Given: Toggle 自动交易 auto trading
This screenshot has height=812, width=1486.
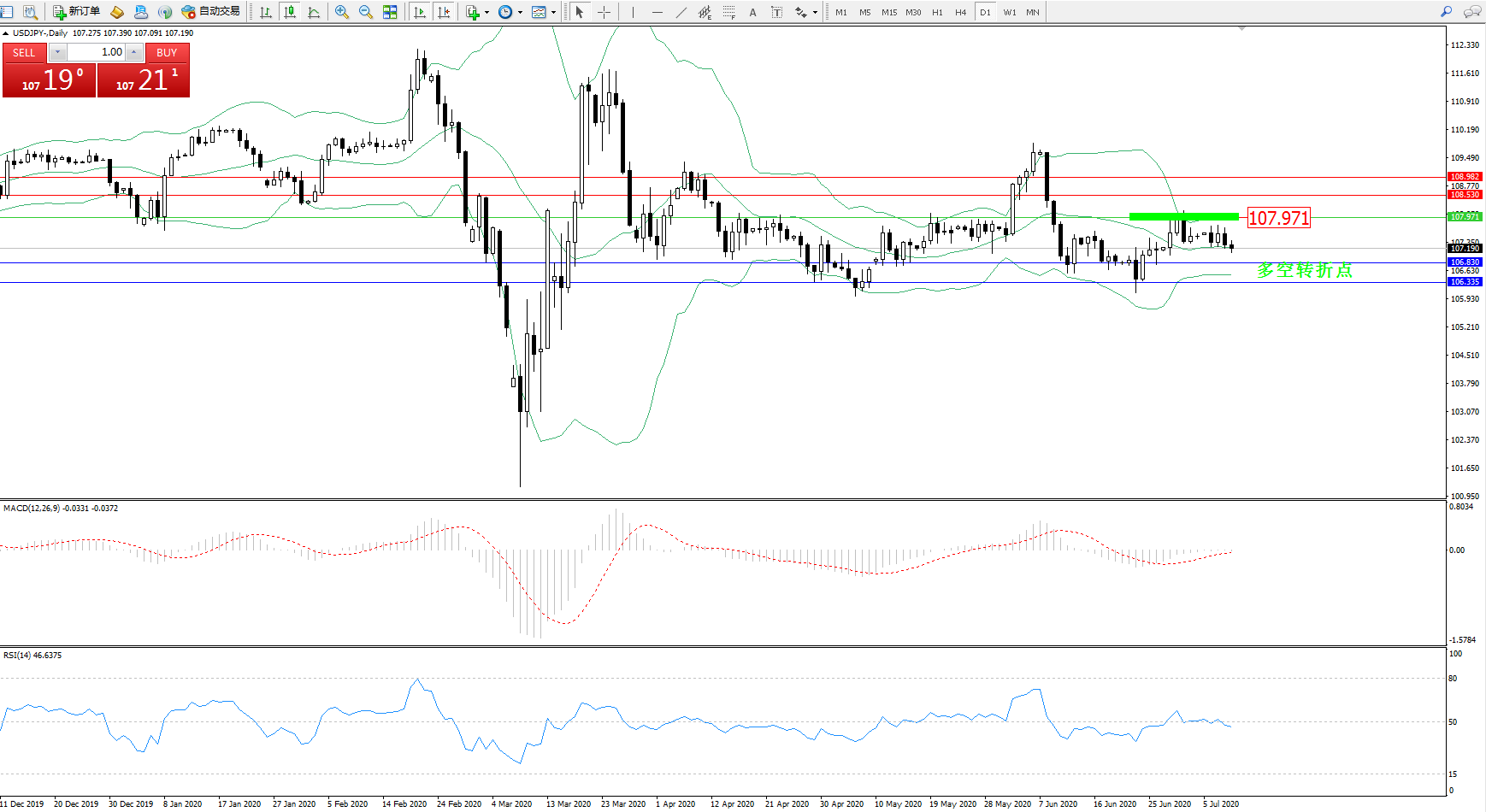Looking at the screenshot, I should pos(211,12).
